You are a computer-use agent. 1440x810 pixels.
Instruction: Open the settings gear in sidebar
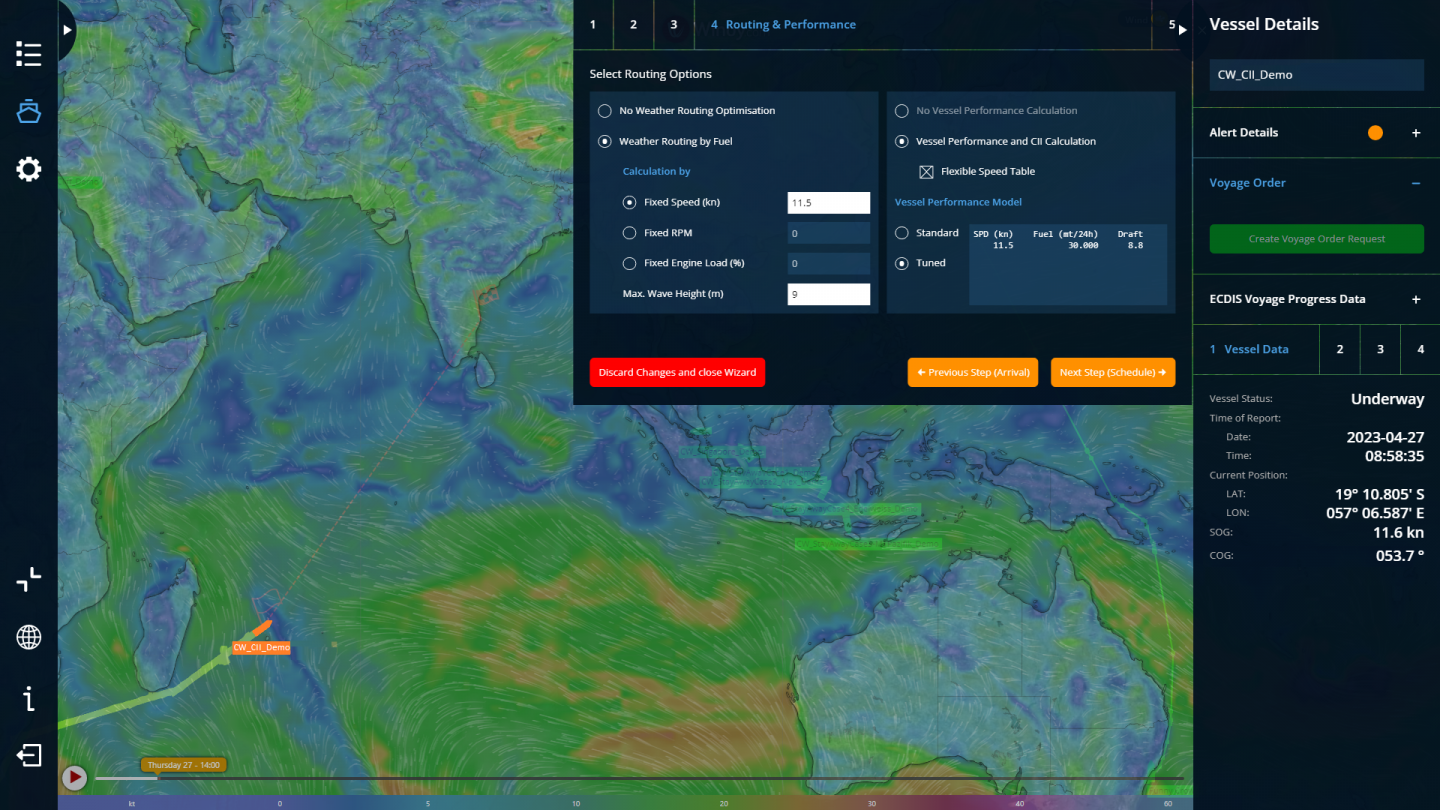pyautogui.click(x=28, y=168)
